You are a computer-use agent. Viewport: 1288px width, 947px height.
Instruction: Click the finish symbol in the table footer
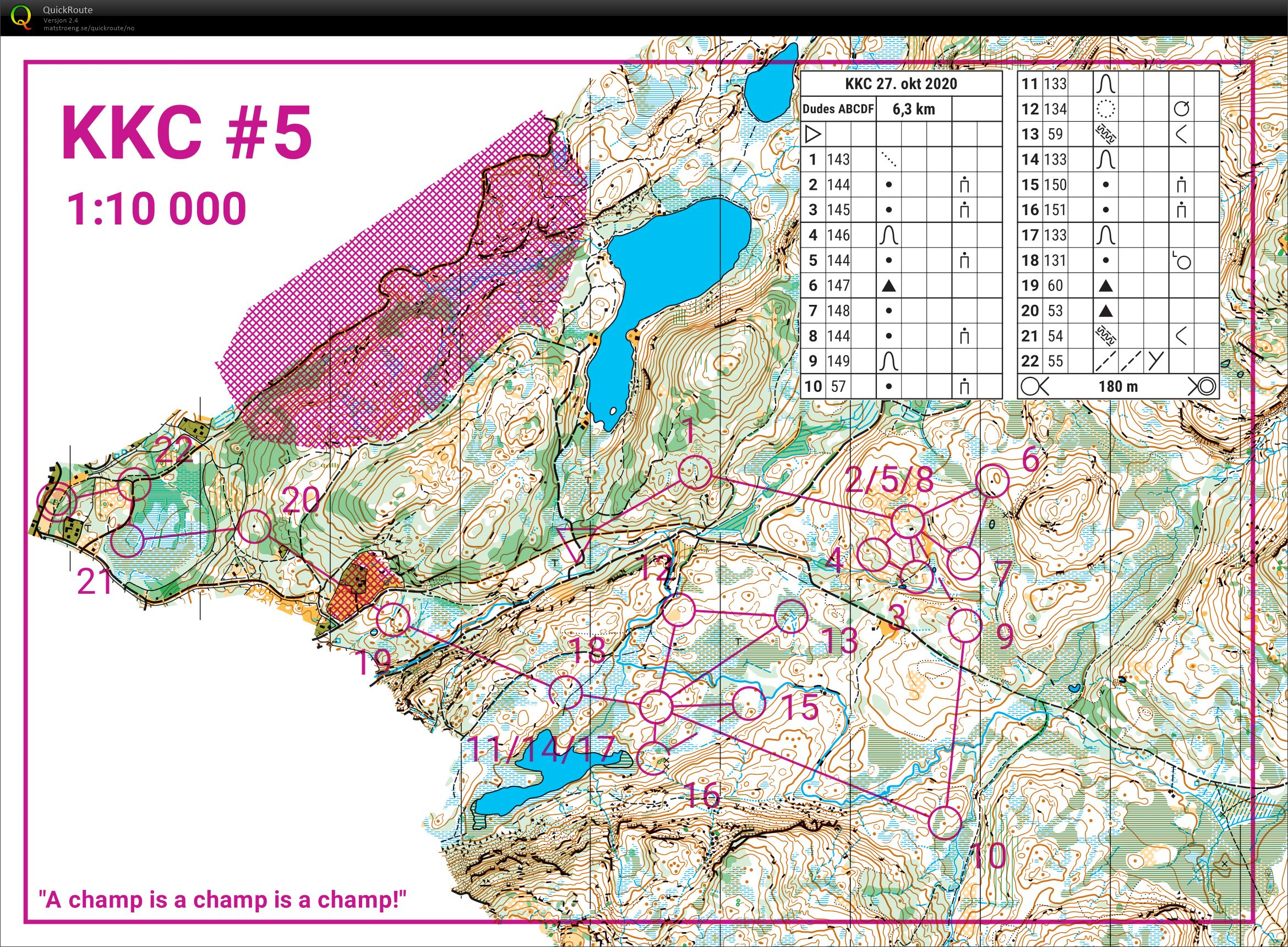[x=1203, y=386]
